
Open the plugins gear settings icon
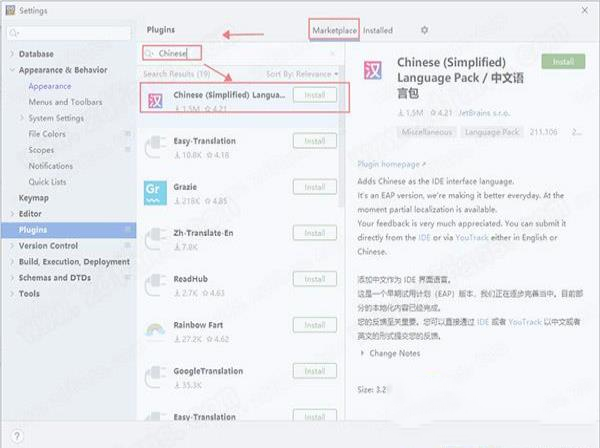(424, 31)
